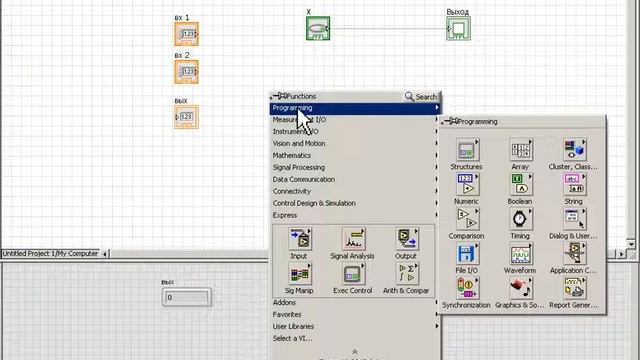Open the Structures palette
This screenshot has width=640, height=360.
click(467, 150)
